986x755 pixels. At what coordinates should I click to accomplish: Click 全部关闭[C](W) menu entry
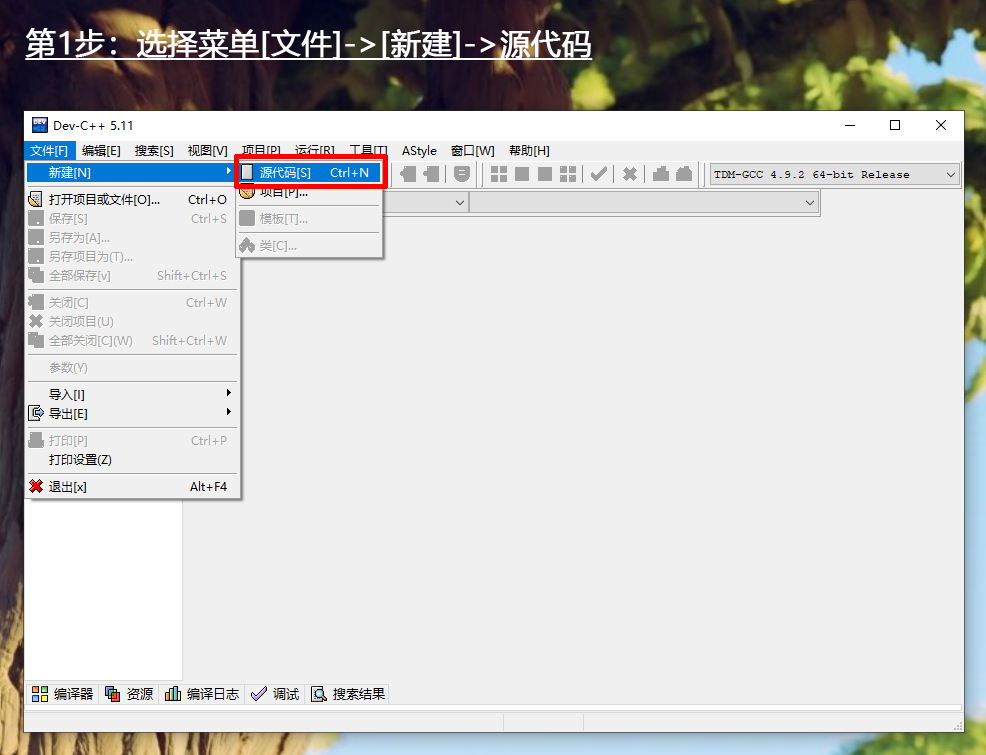(131, 340)
